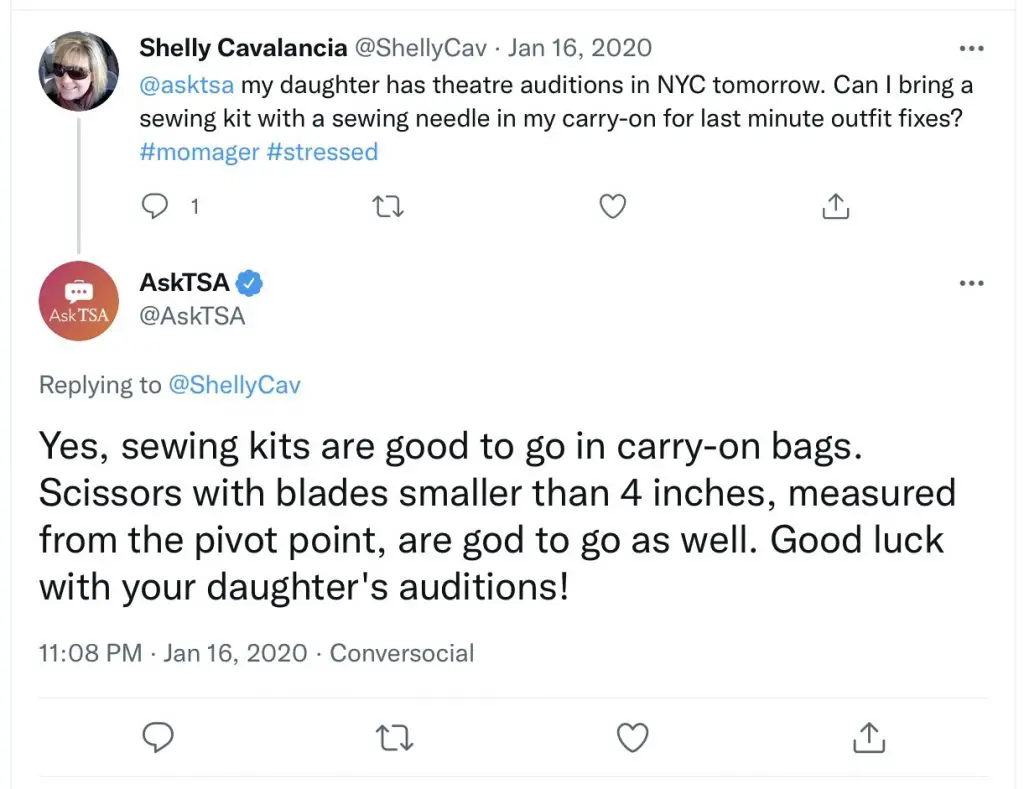Click reply icon on Shelly's tweet
This screenshot has width=1024, height=789.
point(155,206)
